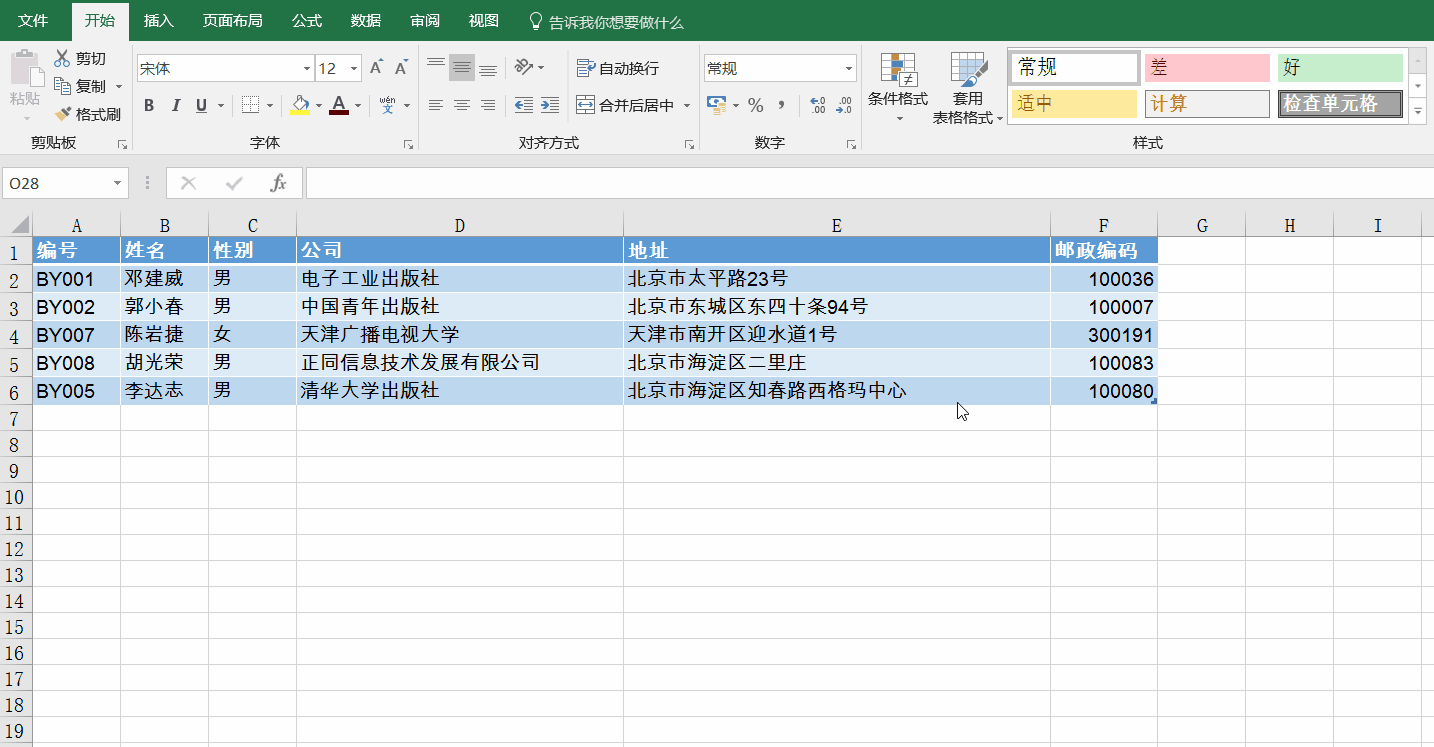Center text horizontally
1434x747 pixels.
pos(462,105)
